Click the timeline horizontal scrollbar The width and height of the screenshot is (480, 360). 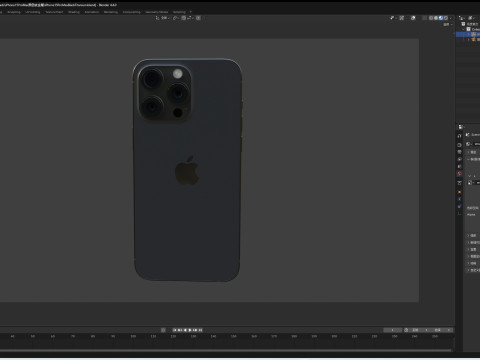point(226,350)
